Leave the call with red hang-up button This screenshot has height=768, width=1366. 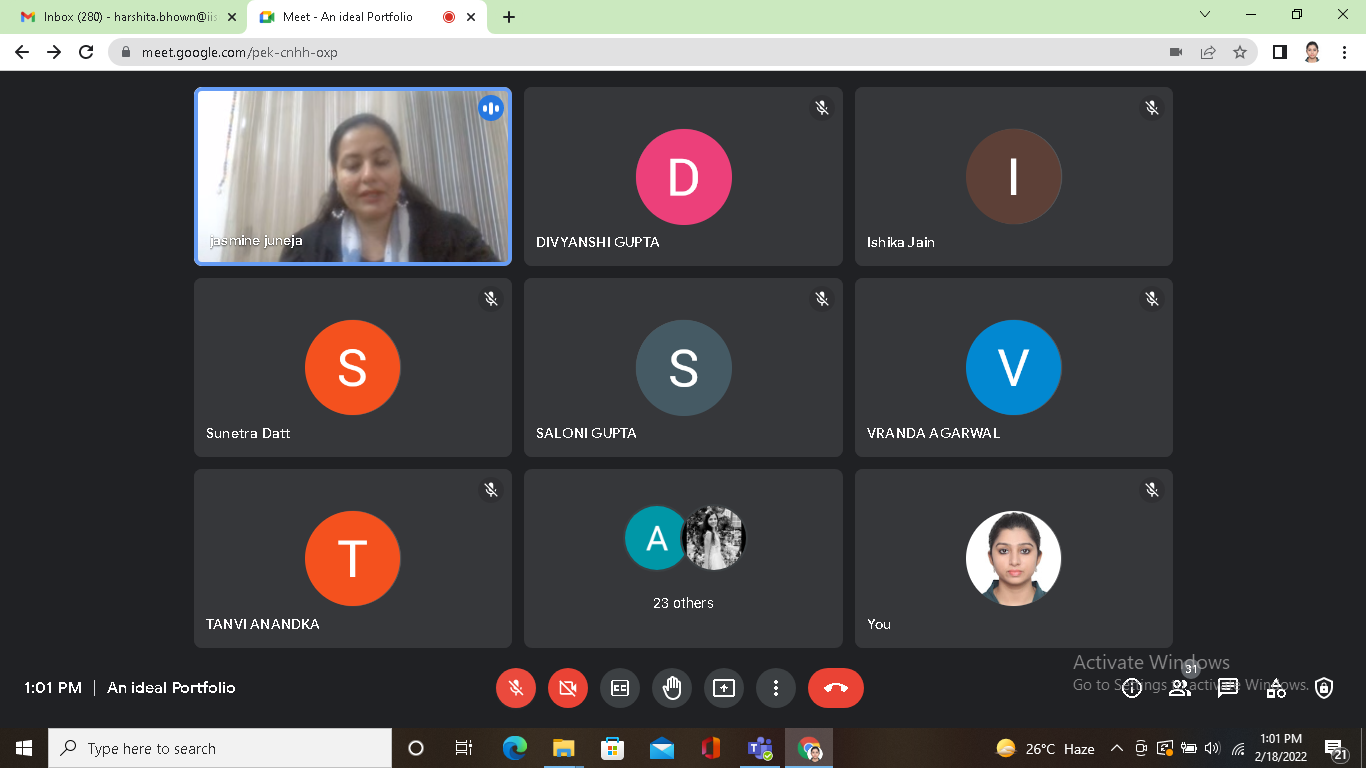835,688
